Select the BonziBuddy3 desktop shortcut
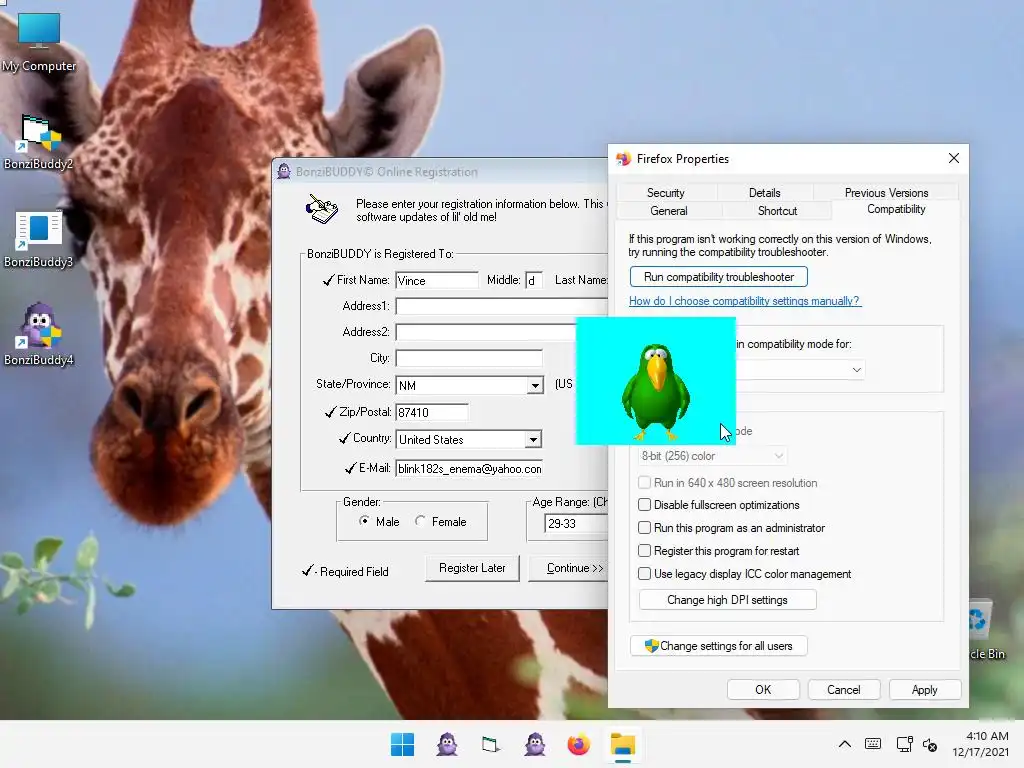This screenshot has height=768, width=1024. click(39, 239)
